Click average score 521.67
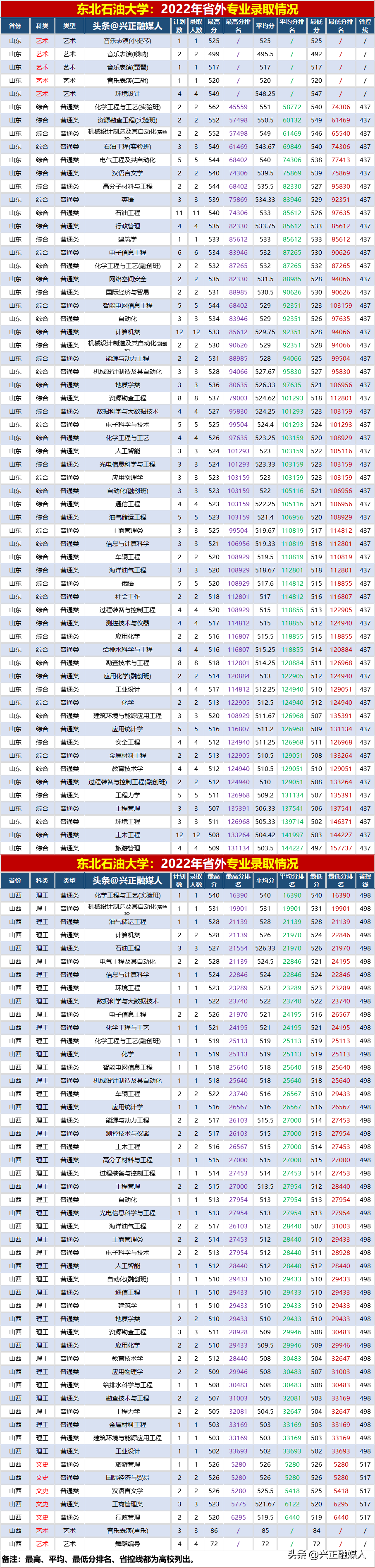375x1568 pixels. point(265,1504)
